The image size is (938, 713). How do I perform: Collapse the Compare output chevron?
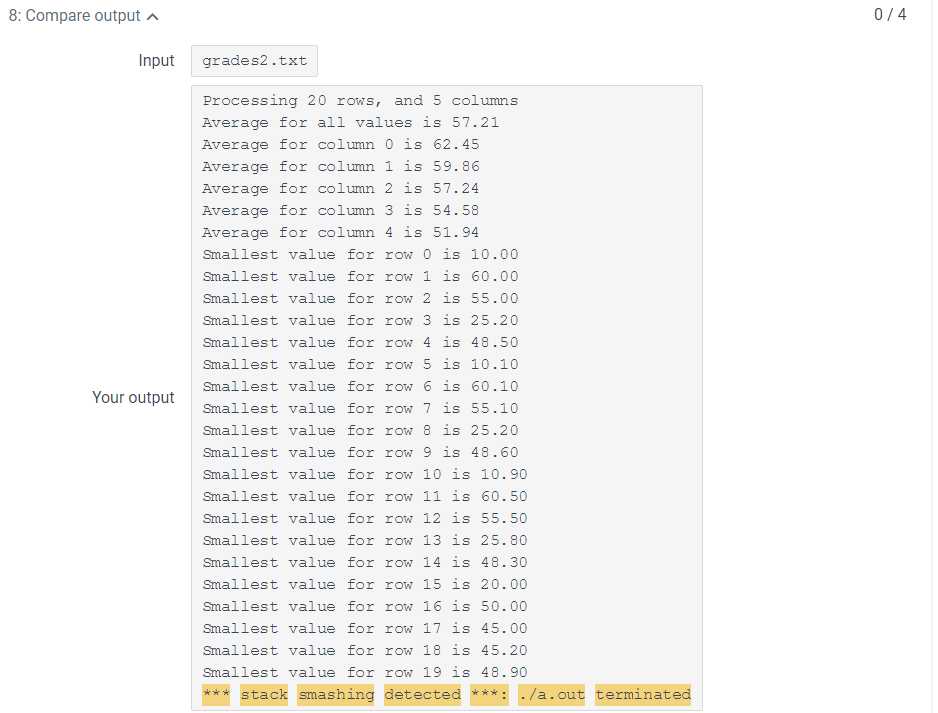[x=153, y=17]
